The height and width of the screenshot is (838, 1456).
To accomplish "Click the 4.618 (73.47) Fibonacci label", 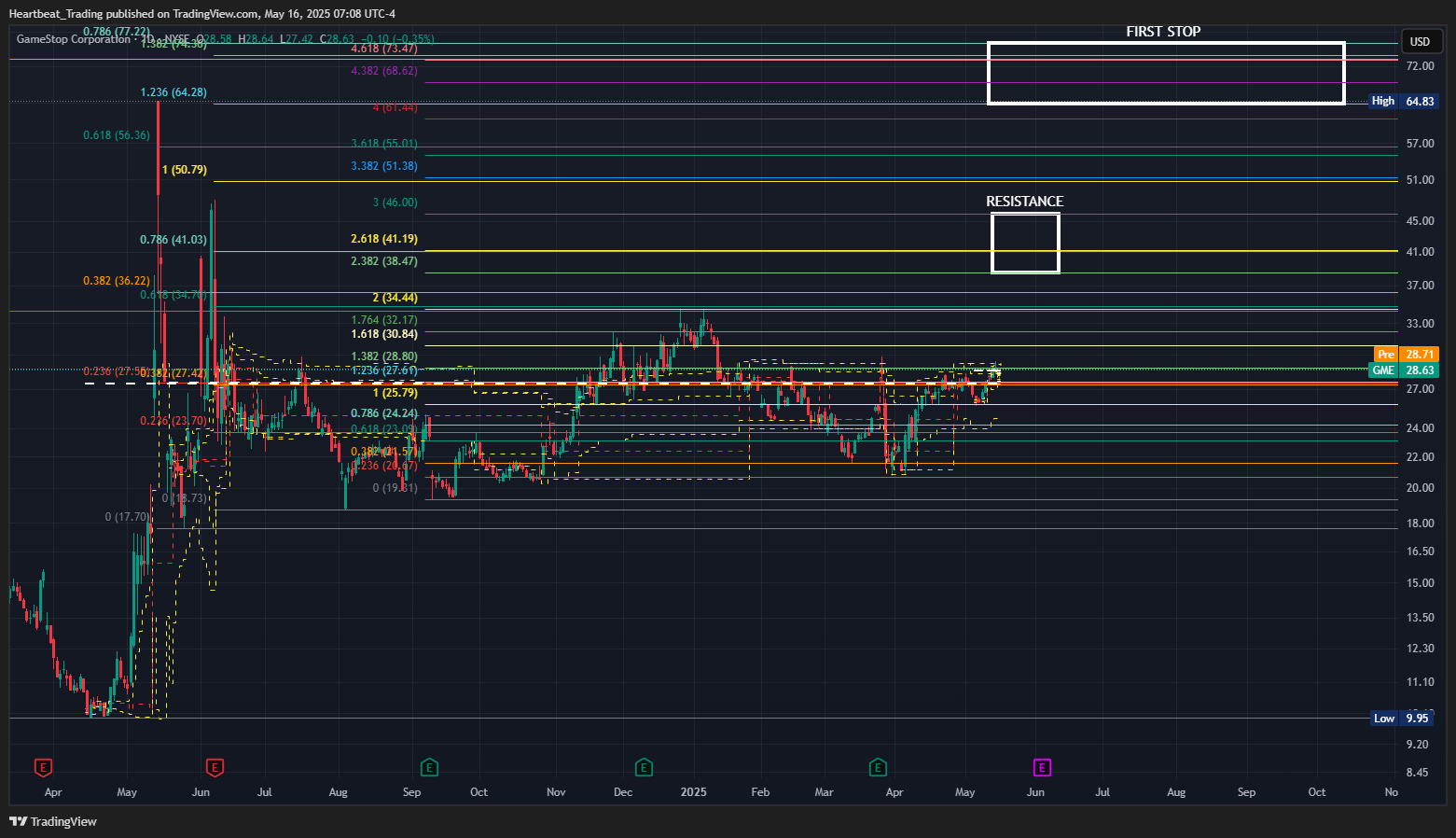I will click(x=384, y=49).
